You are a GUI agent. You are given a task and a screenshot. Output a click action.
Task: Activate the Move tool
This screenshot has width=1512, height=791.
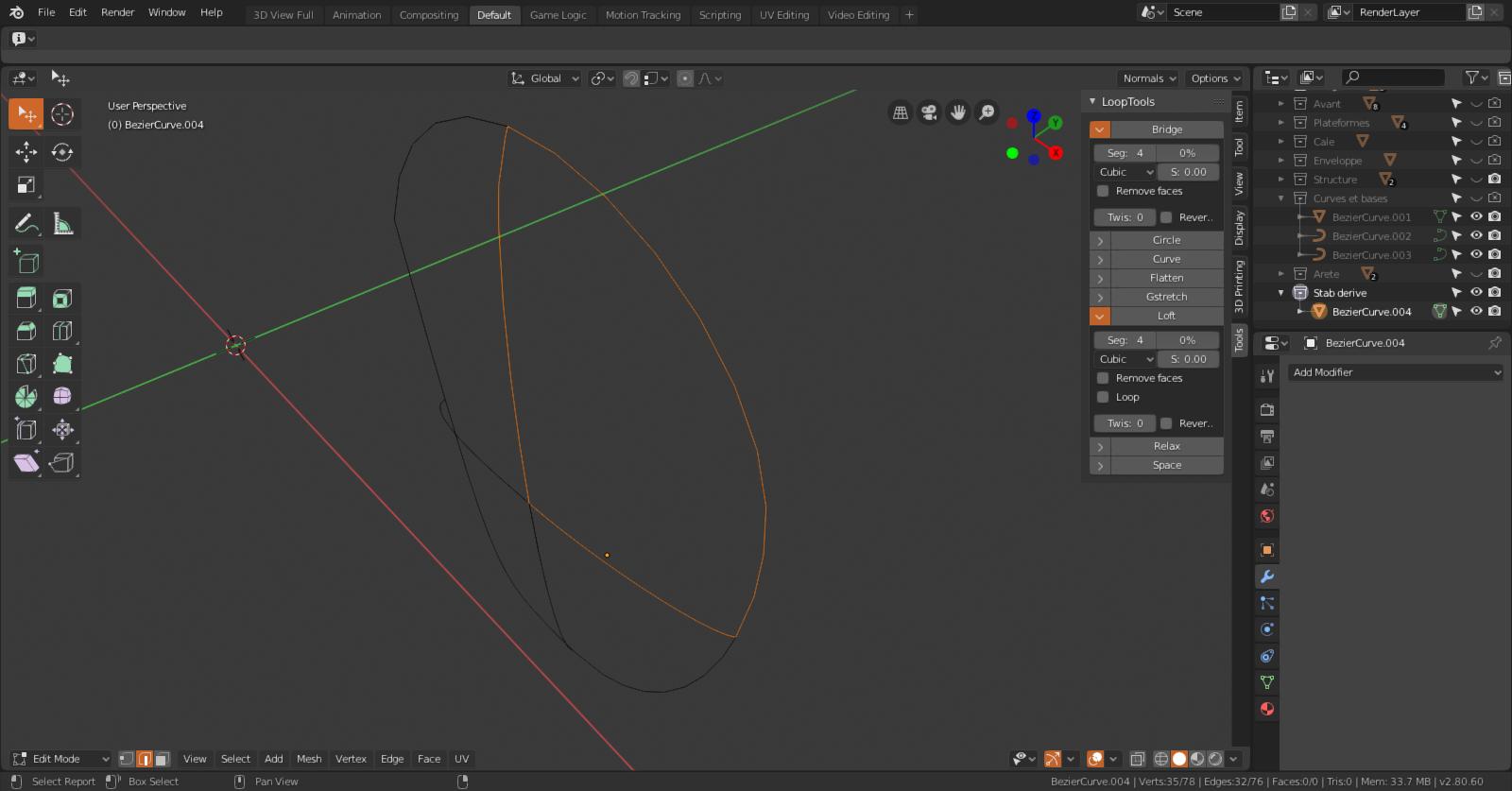[26, 151]
